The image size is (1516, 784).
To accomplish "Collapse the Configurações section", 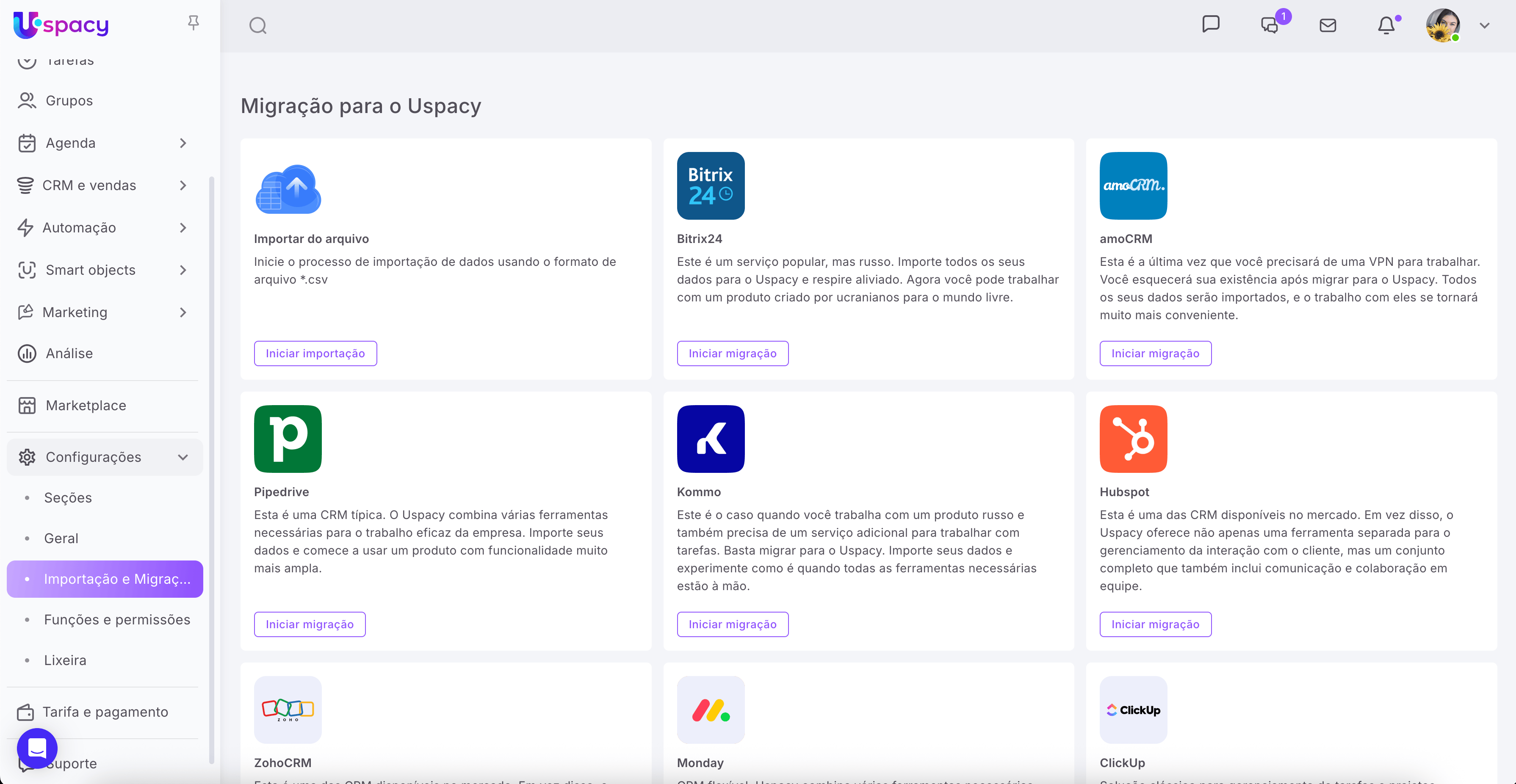I will 183,457.
